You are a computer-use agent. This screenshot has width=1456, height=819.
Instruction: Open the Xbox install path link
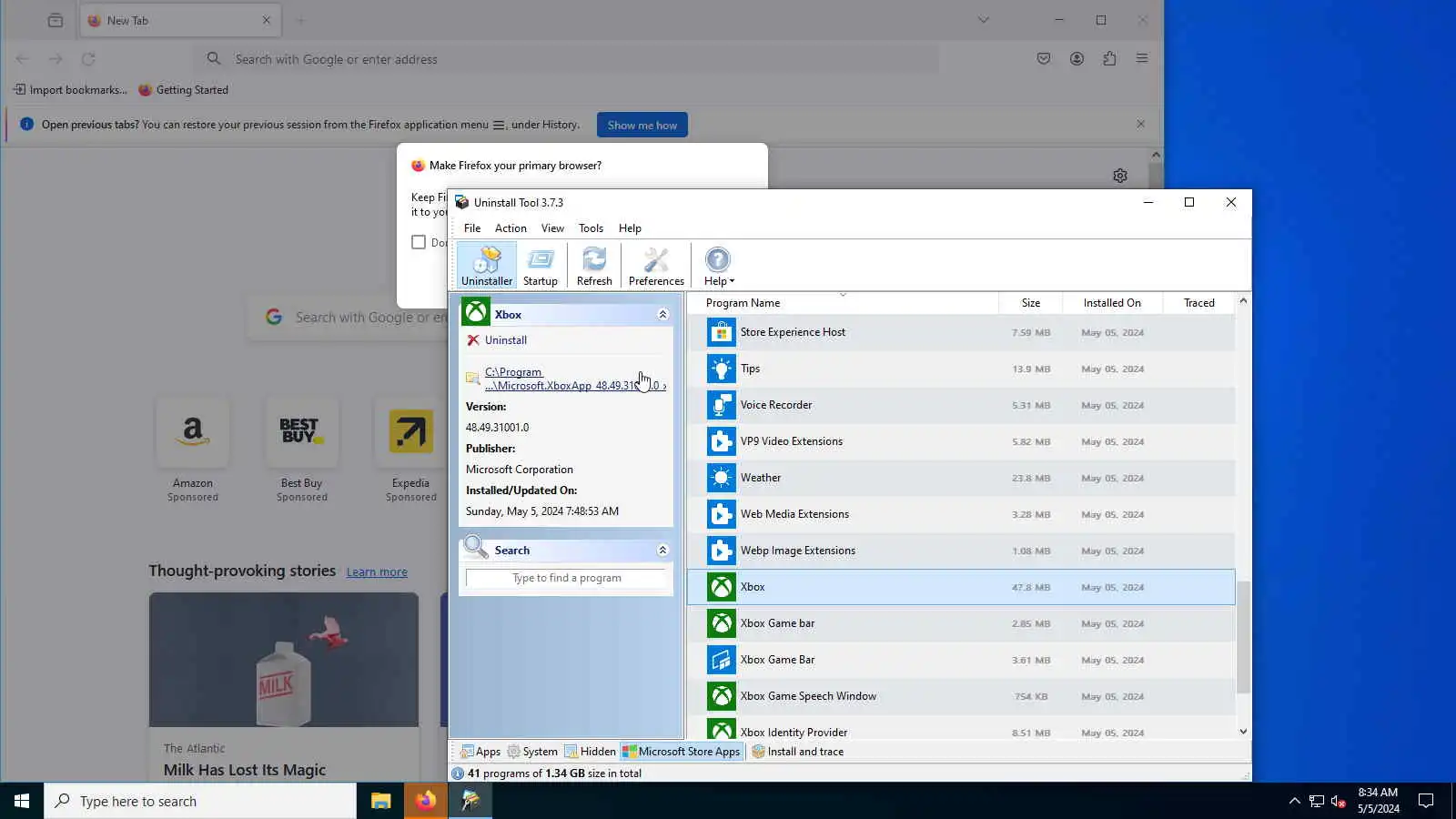[575, 379]
